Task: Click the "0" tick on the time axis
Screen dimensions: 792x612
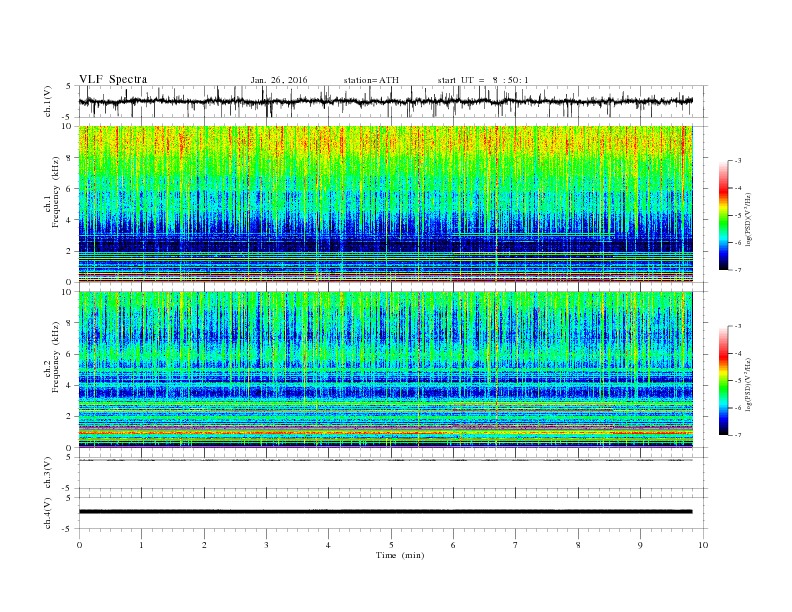Action: pos(79,545)
